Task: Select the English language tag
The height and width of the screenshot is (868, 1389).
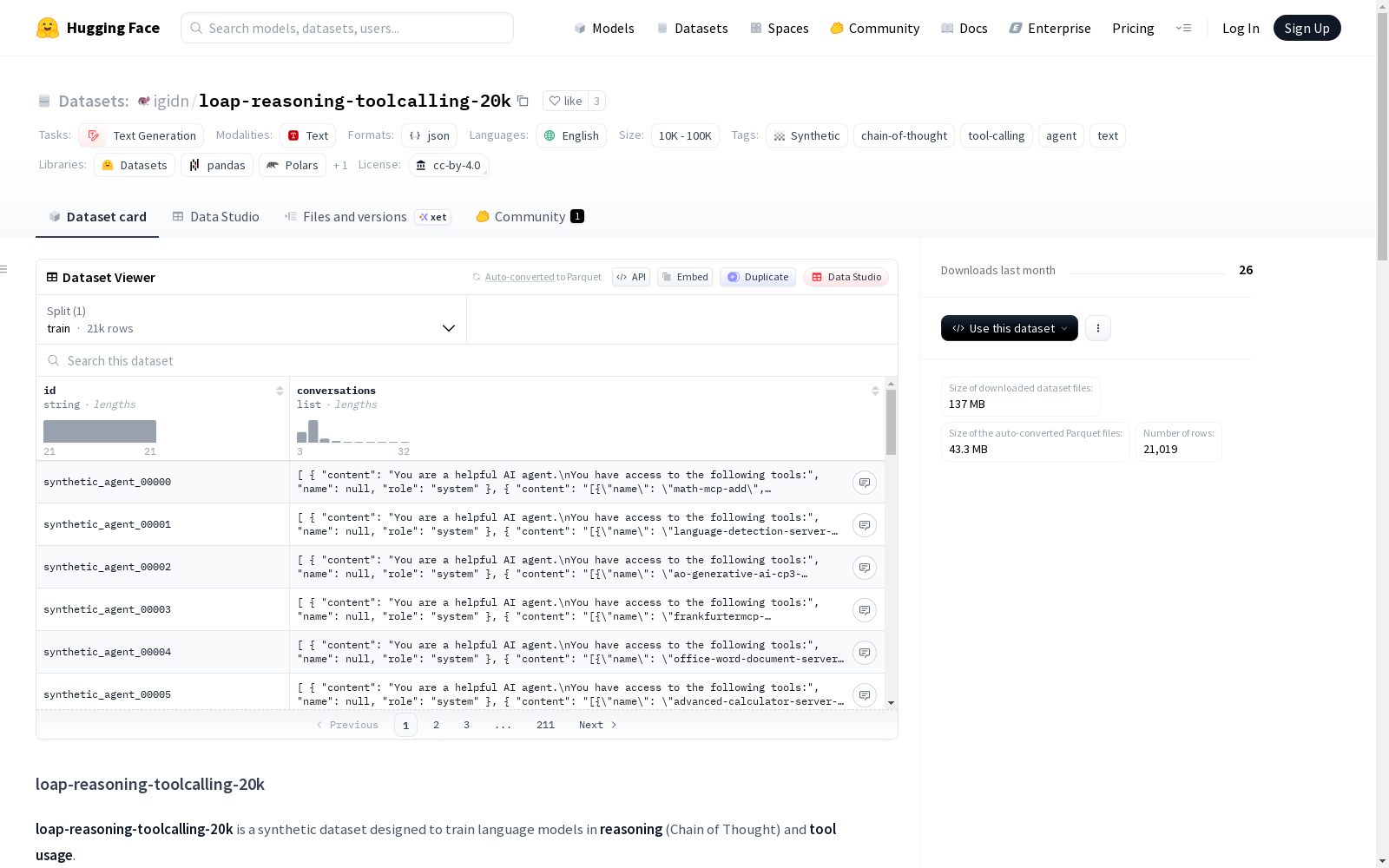Action: [571, 135]
